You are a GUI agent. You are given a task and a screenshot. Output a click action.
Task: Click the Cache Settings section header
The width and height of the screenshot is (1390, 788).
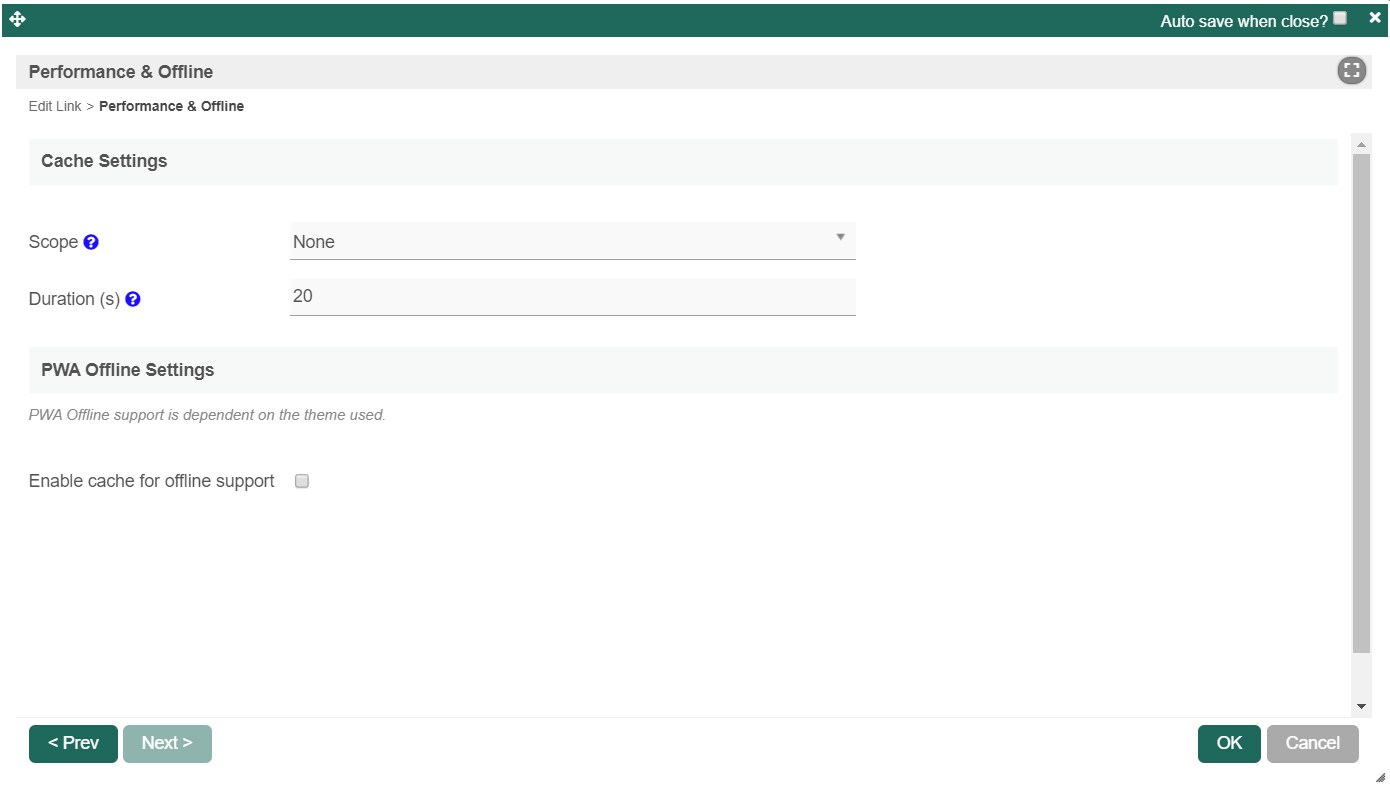(683, 161)
